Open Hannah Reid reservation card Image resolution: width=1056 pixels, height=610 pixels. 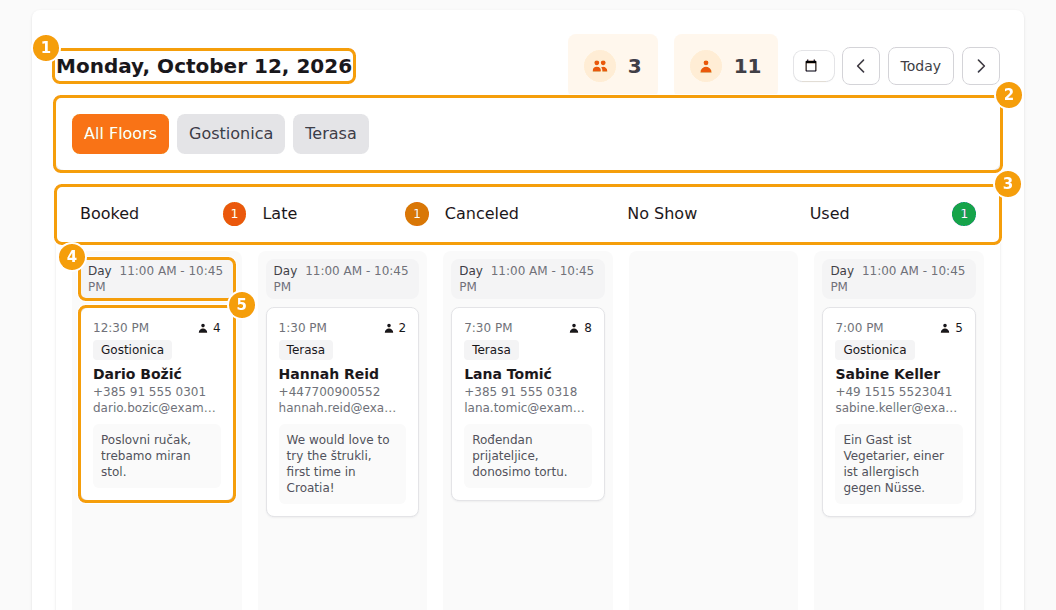coord(342,412)
